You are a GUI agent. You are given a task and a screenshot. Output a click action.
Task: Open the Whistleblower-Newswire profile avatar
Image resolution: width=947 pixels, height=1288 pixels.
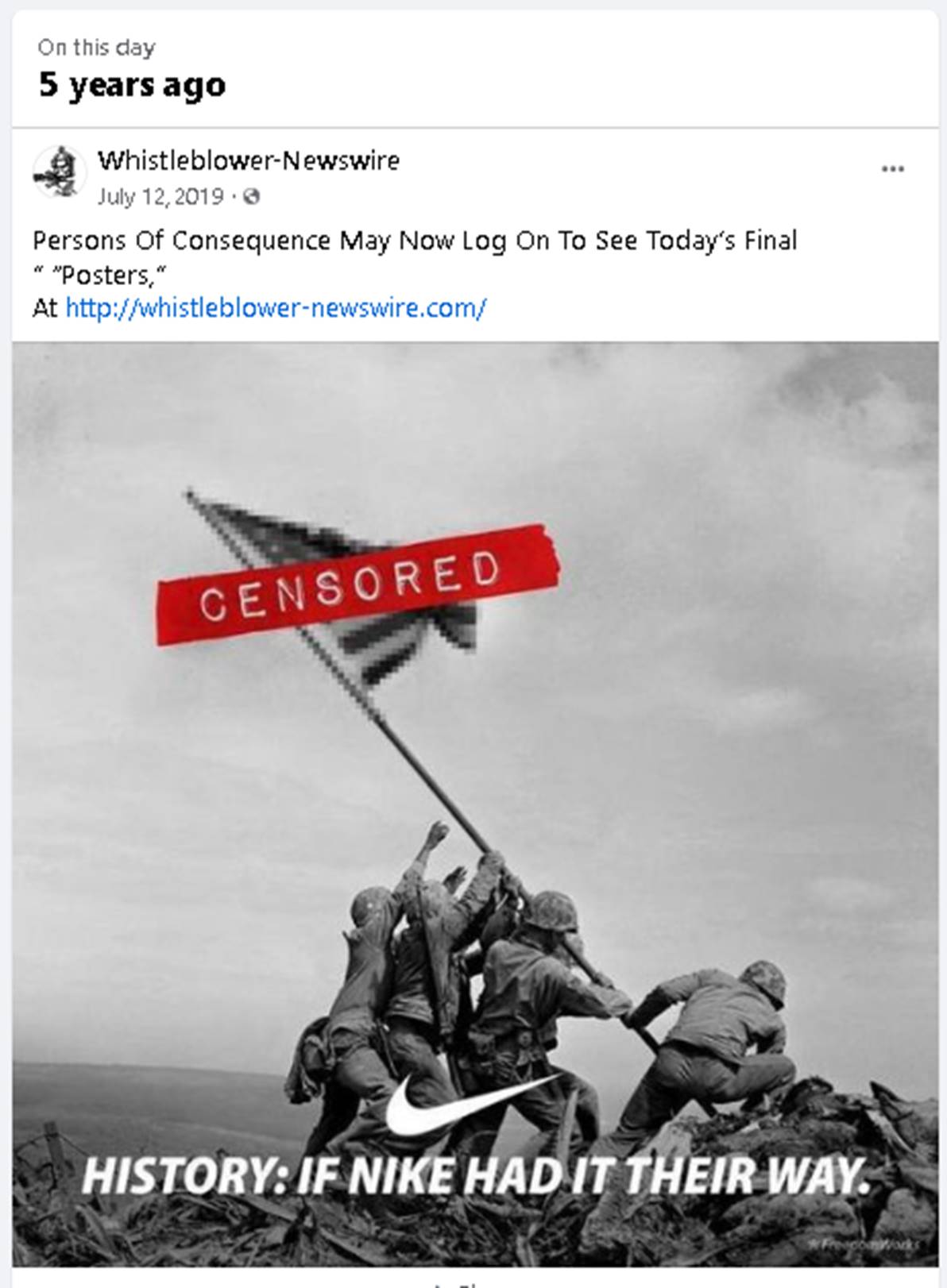[x=60, y=172]
